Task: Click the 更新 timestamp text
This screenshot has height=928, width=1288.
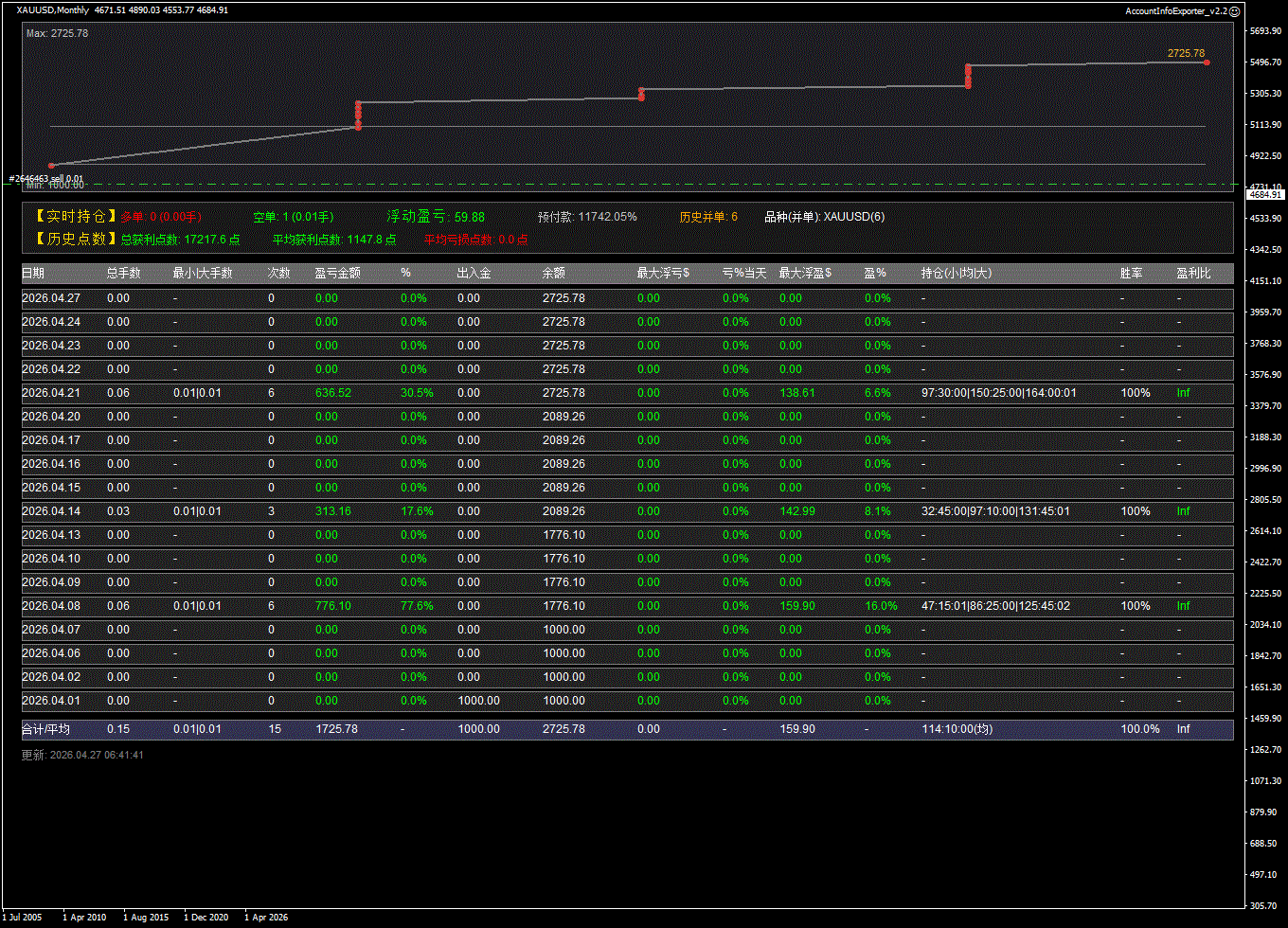Action: pyautogui.click(x=82, y=756)
